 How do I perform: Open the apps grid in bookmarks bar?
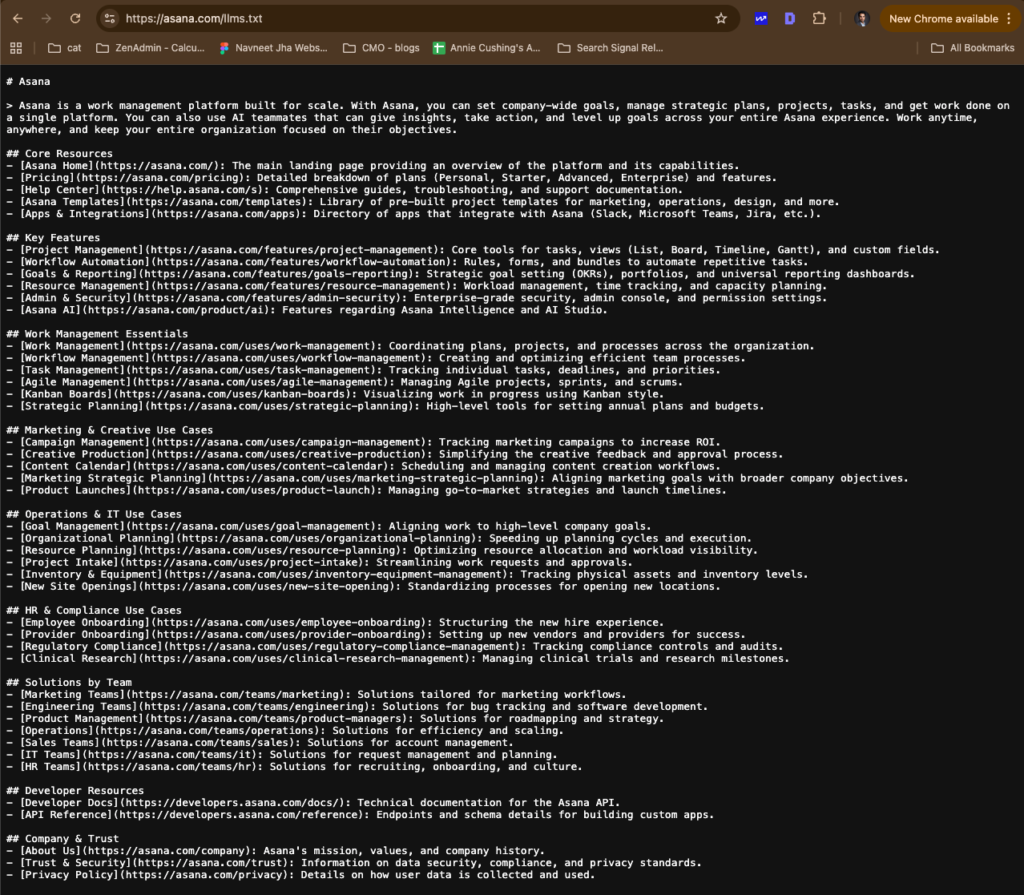tap(16, 48)
